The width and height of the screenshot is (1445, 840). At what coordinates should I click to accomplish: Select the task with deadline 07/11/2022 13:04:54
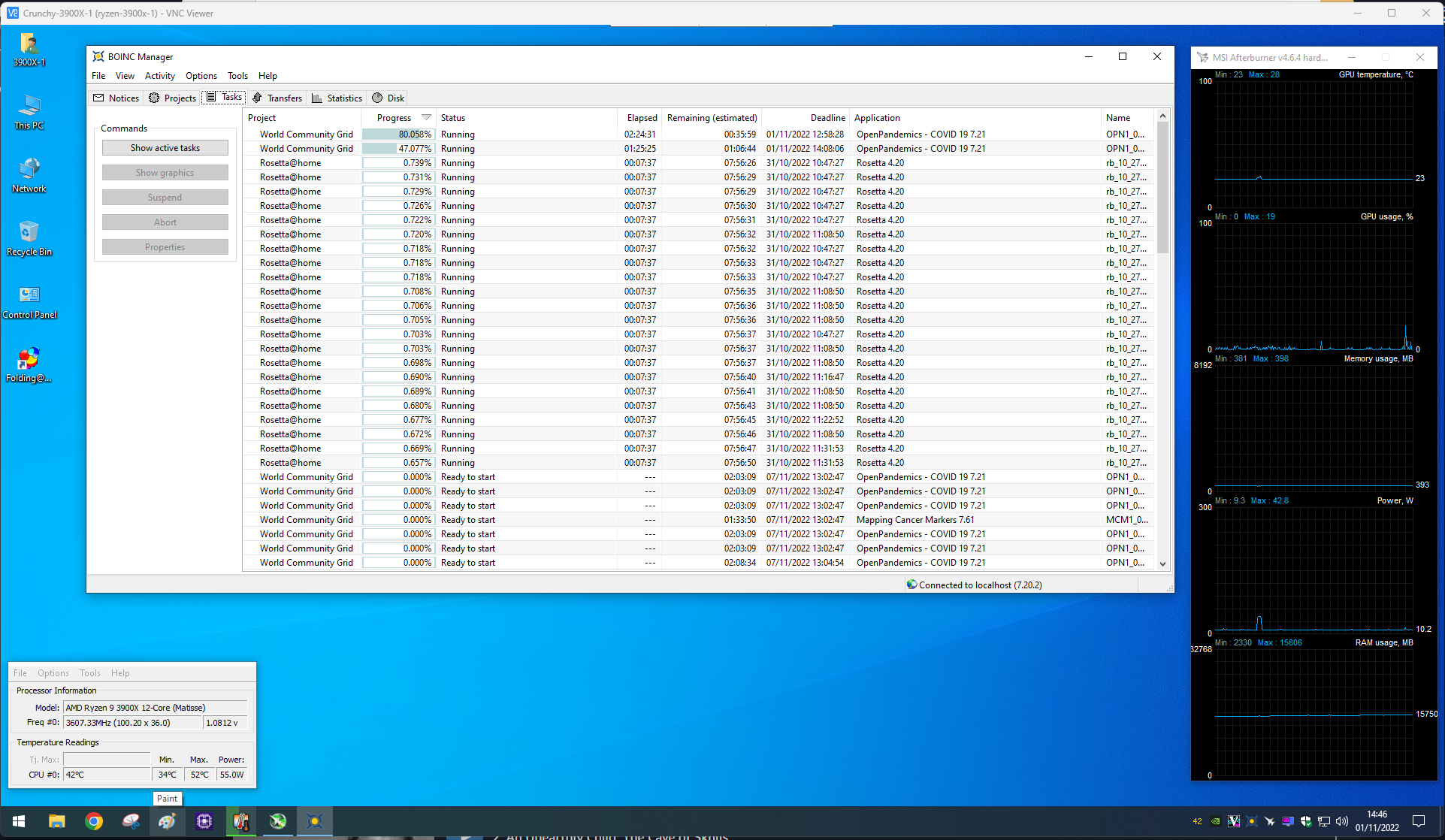click(698, 563)
